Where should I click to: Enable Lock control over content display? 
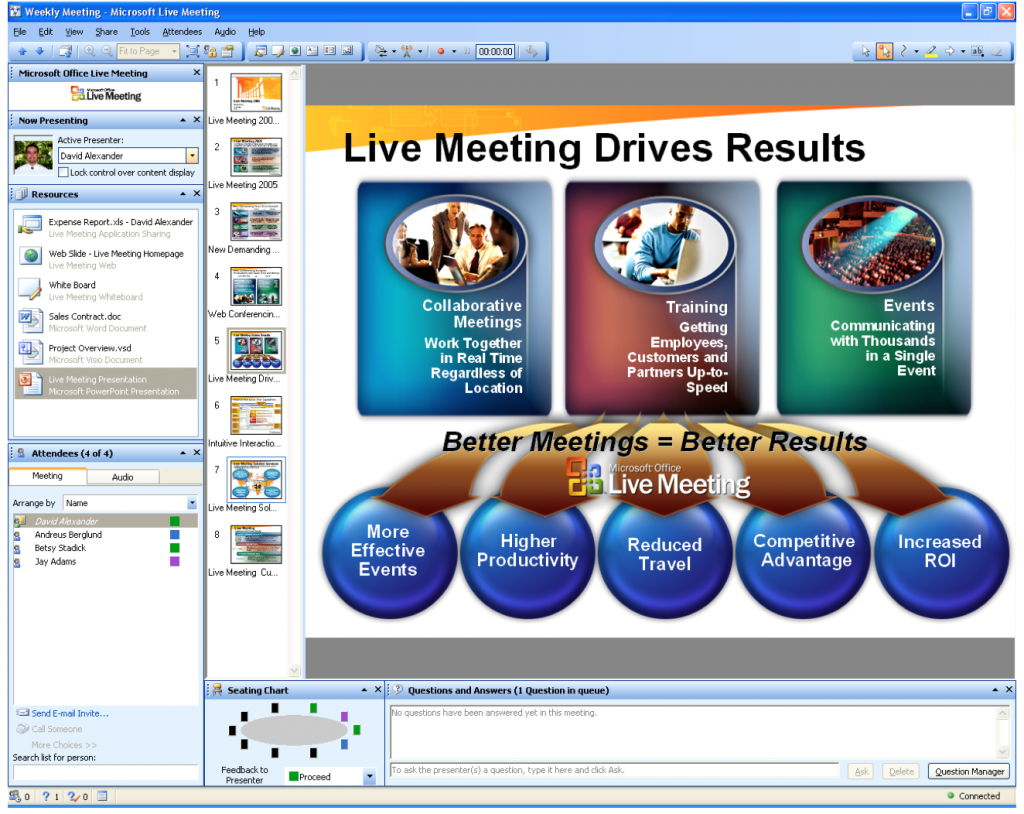(63, 172)
